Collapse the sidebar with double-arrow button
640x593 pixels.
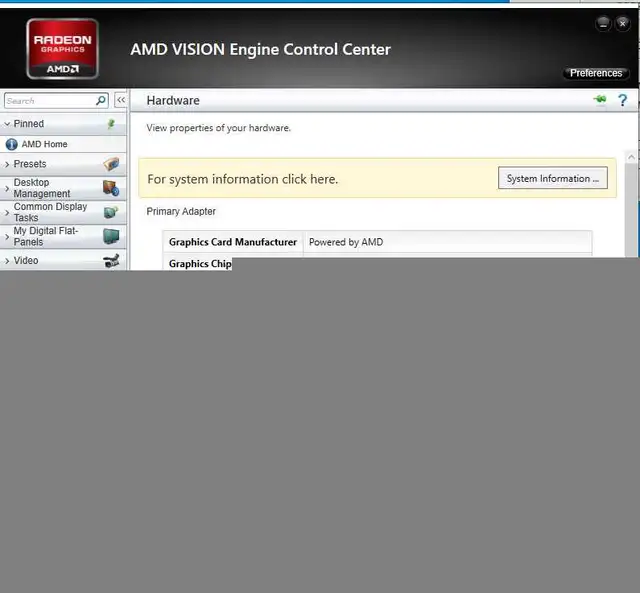pyautogui.click(x=121, y=100)
